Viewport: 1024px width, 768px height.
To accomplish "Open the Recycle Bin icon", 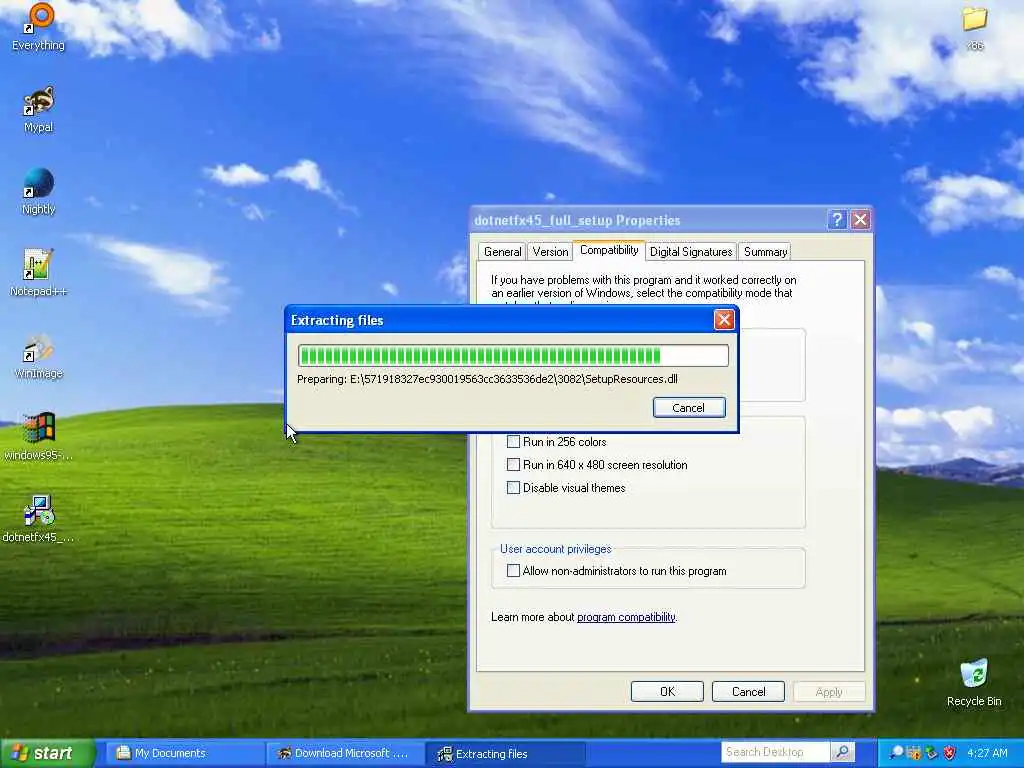I will point(974,683).
